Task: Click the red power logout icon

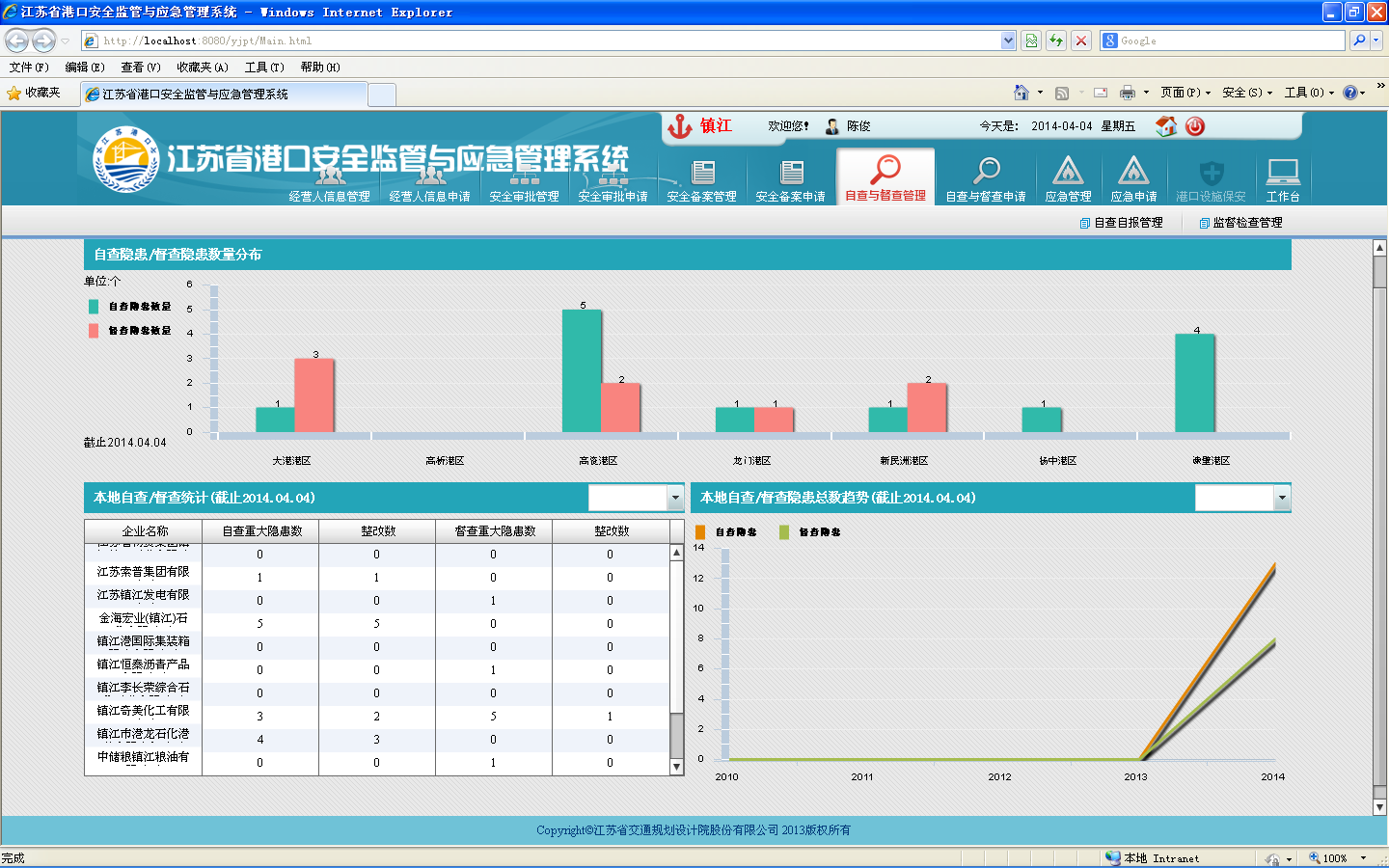Action: coord(1195,126)
